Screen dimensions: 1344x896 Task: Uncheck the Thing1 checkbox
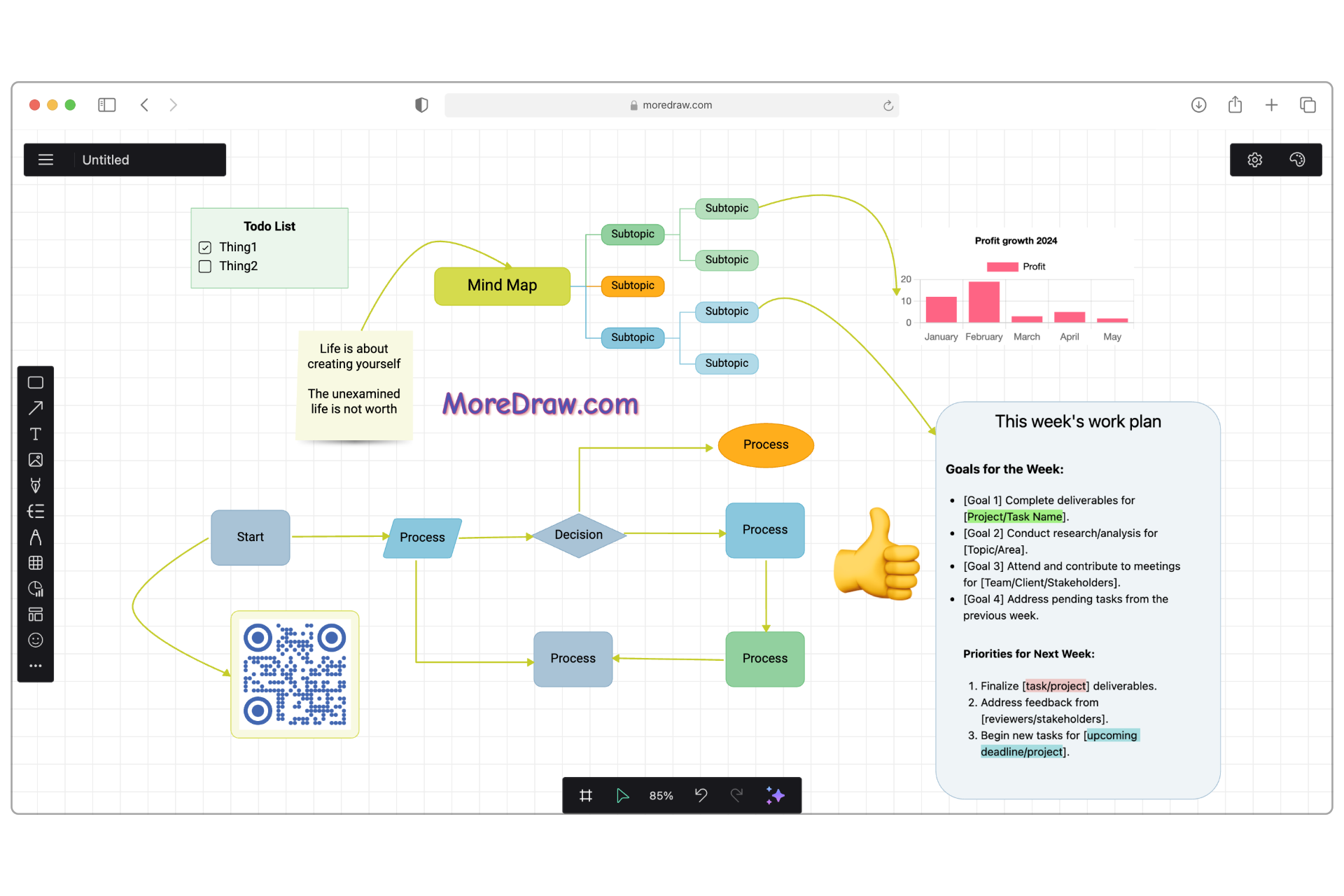pyautogui.click(x=205, y=248)
